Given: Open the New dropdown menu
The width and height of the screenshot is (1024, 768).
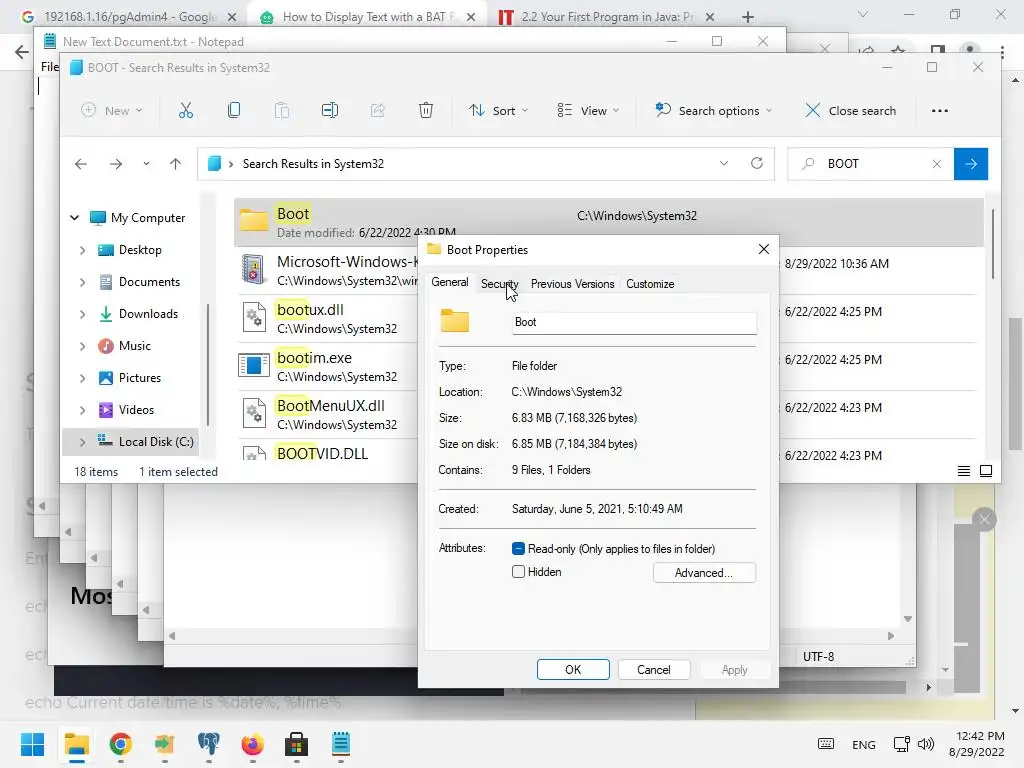Looking at the screenshot, I should 112,110.
